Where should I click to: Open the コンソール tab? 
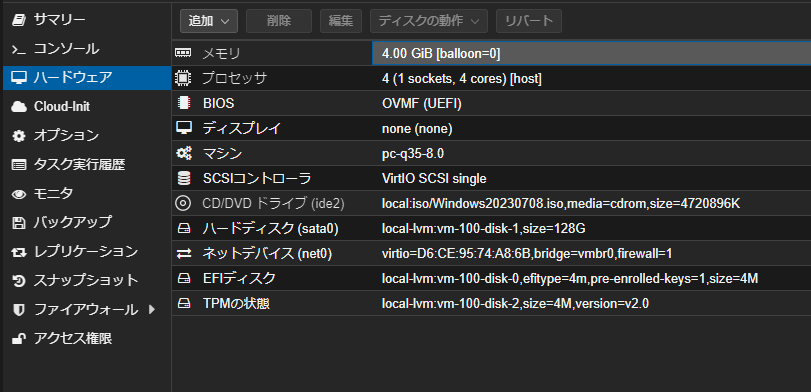87,50
